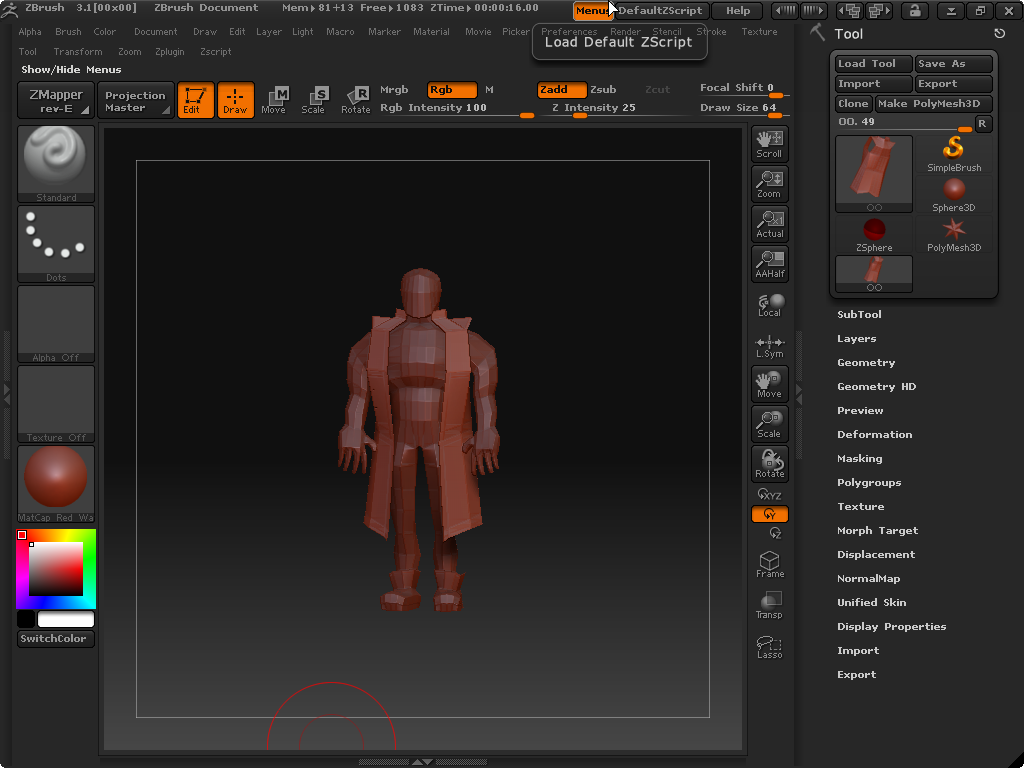Toggle Lasso selection icon
The height and width of the screenshot is (768, 1024).
click(769, 647)
